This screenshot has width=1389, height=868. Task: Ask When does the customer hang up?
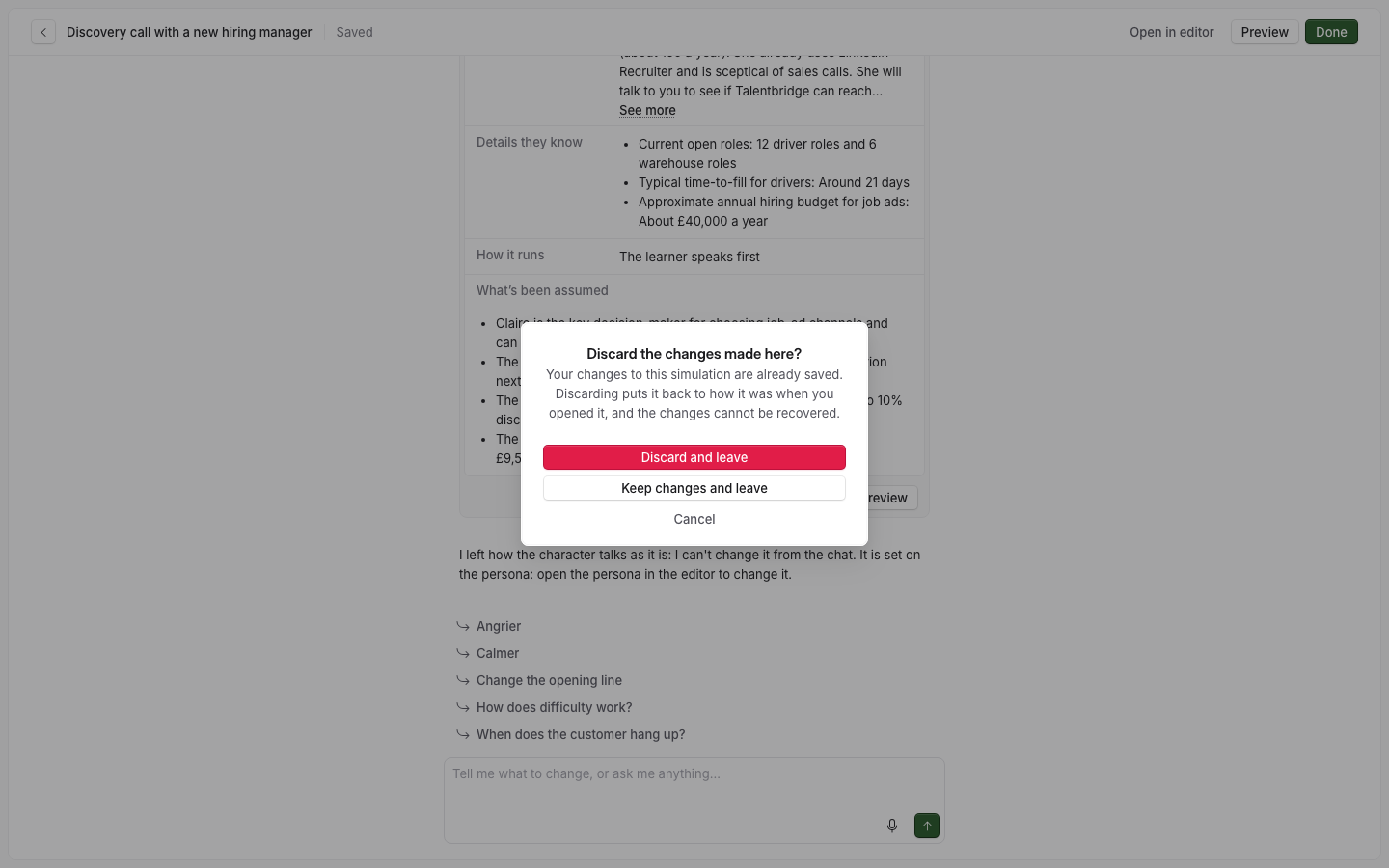pyautogui.click(x=581, y=734)
